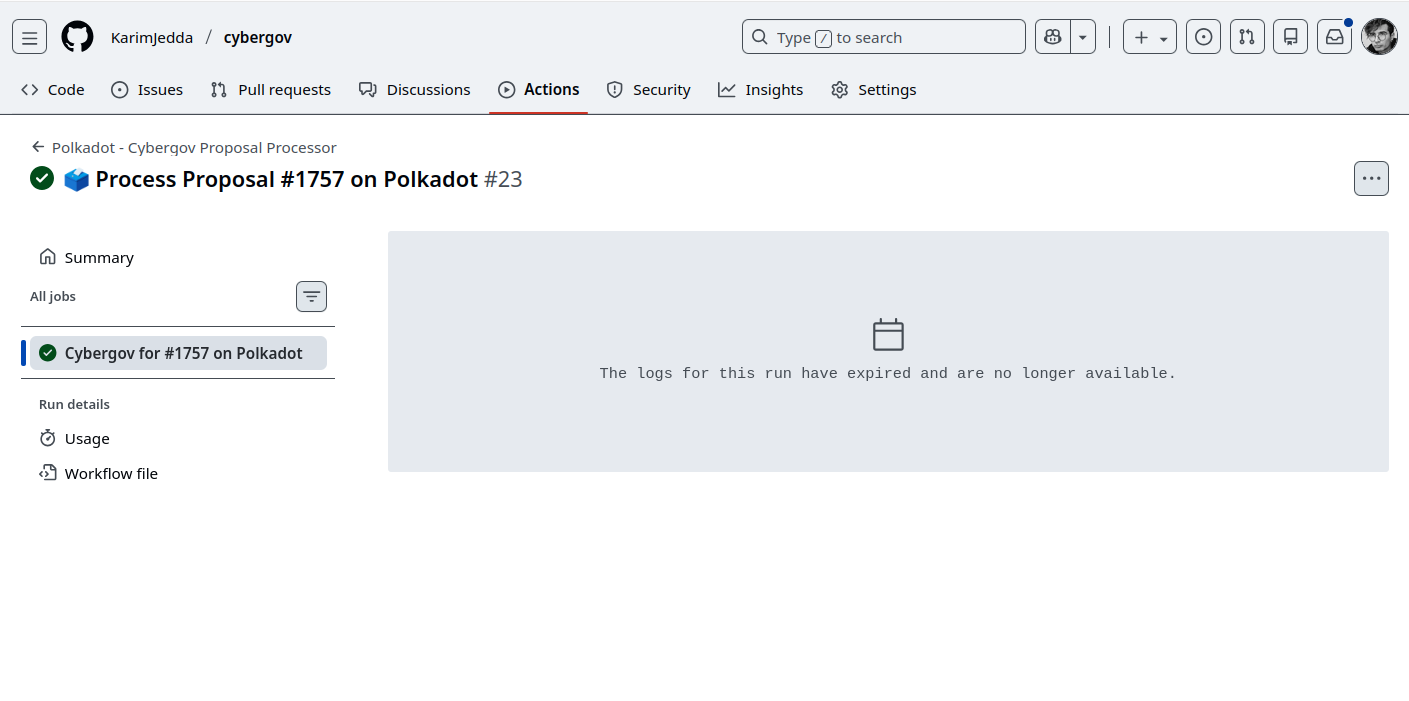
Task: Click the filter jobs icon button
Action: [x=311, y=297]
